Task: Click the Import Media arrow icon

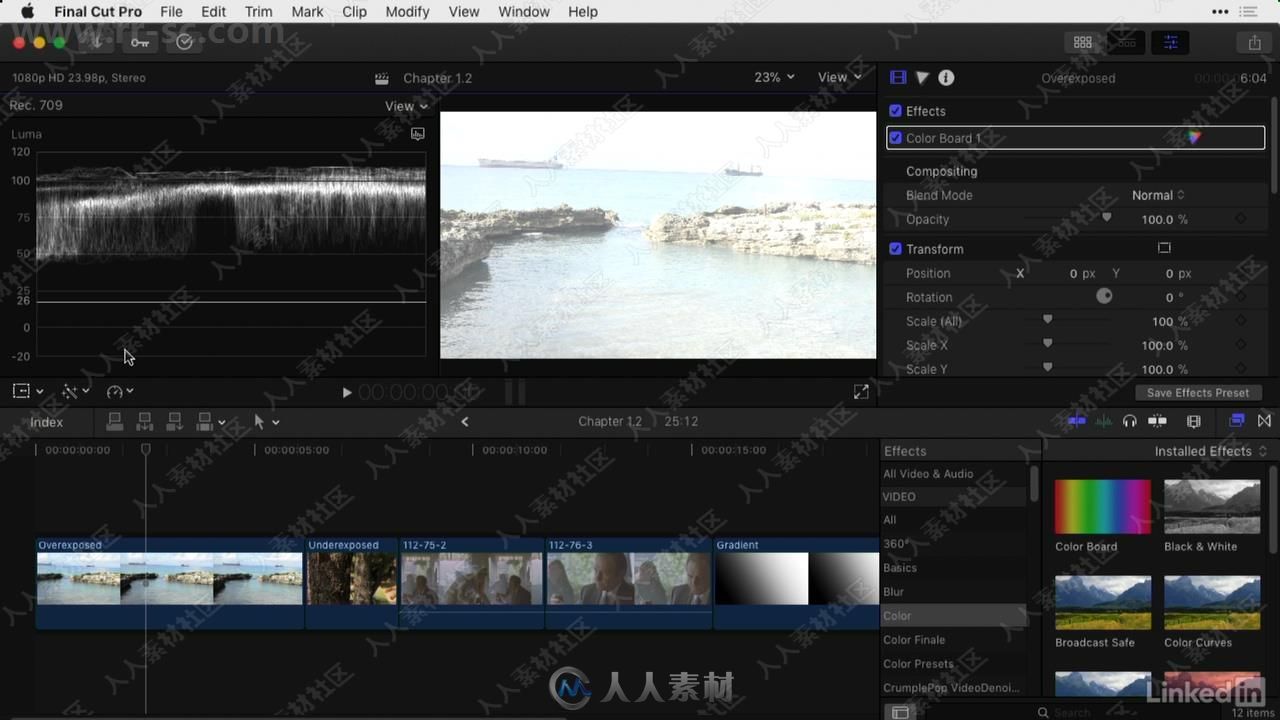Action: [97, 42]
